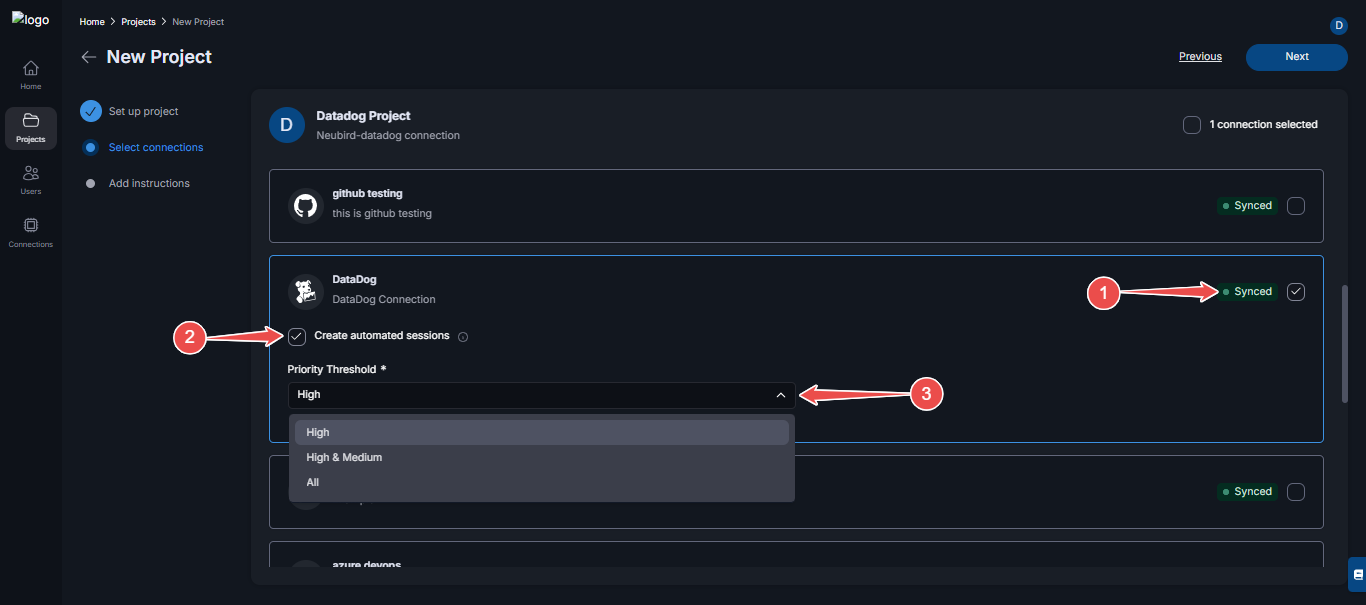This screenshot has height=605, width=1366.
Task: Collapse the Priority Threshold dropdown chevron
Action: coord(781,395)
